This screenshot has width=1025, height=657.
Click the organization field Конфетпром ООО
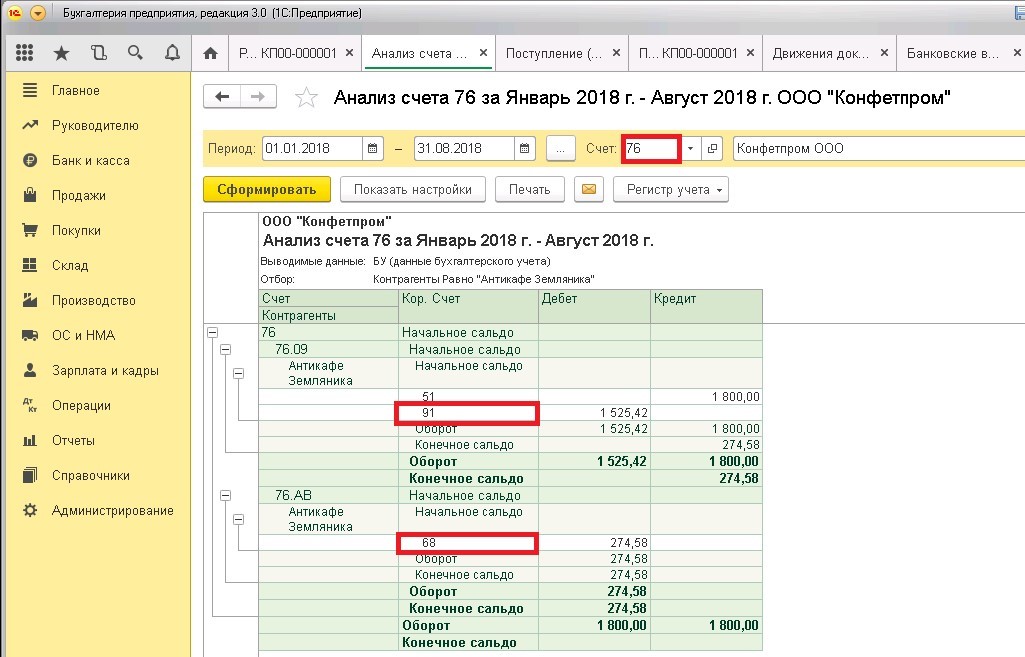click(879, 148)
